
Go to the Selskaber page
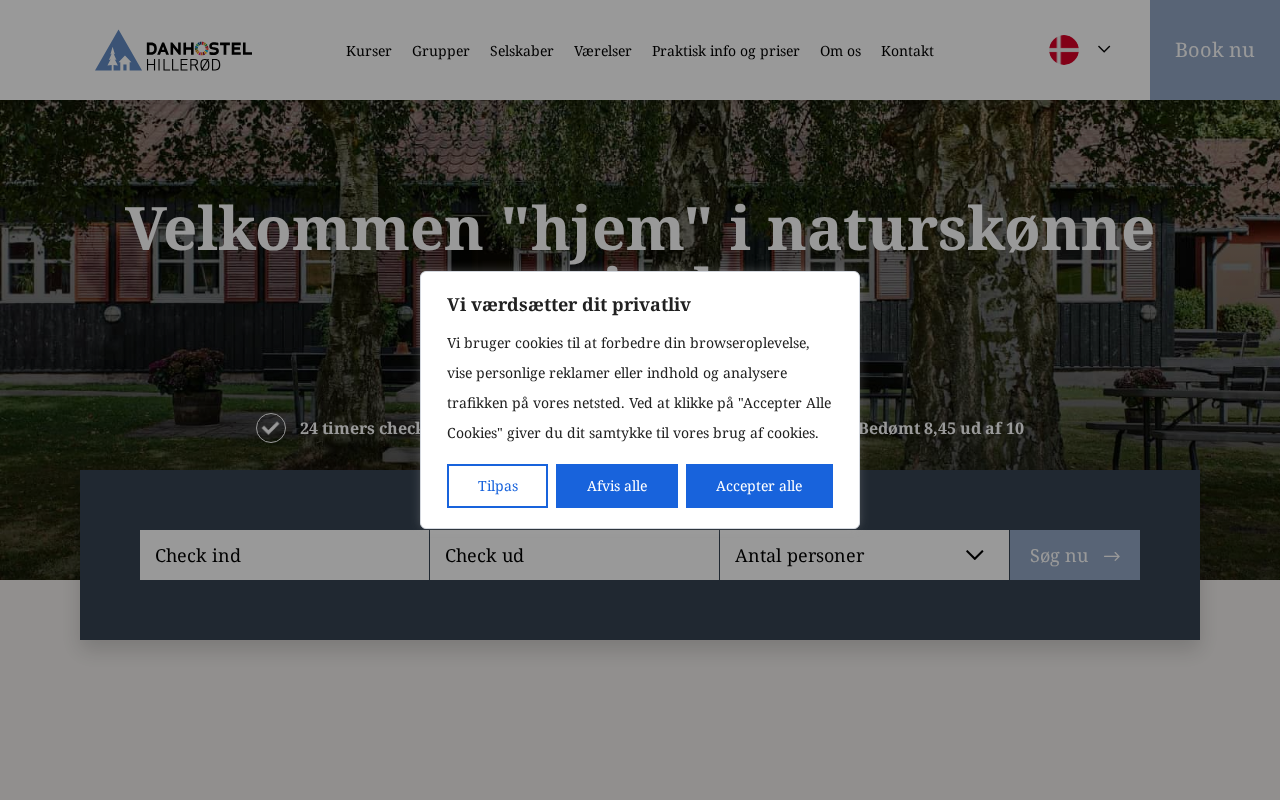pos(522,51)
